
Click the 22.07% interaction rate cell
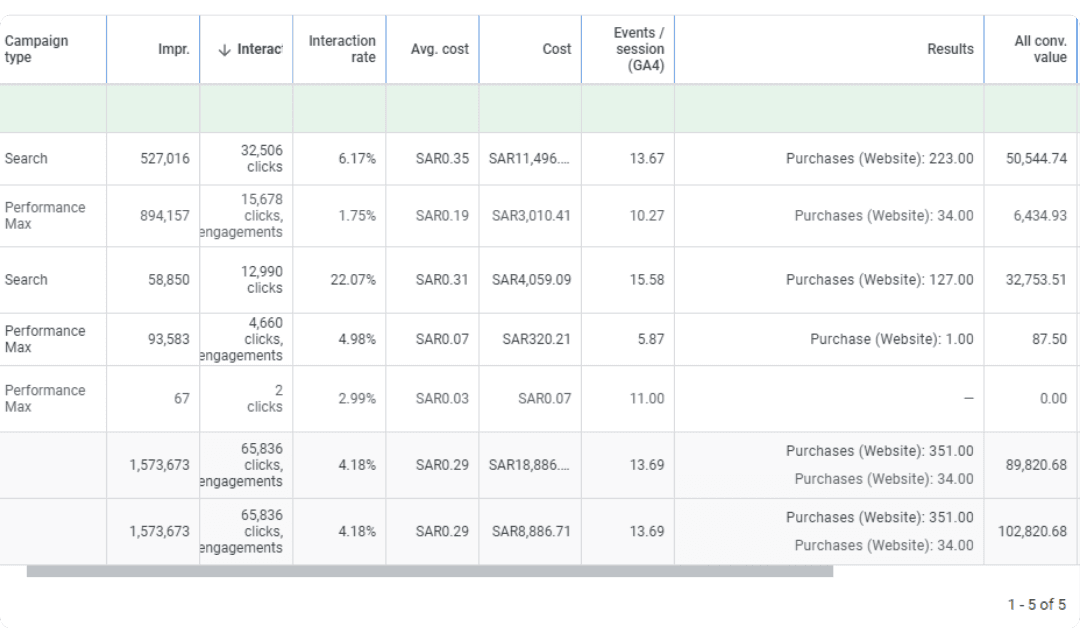[353, 280]
